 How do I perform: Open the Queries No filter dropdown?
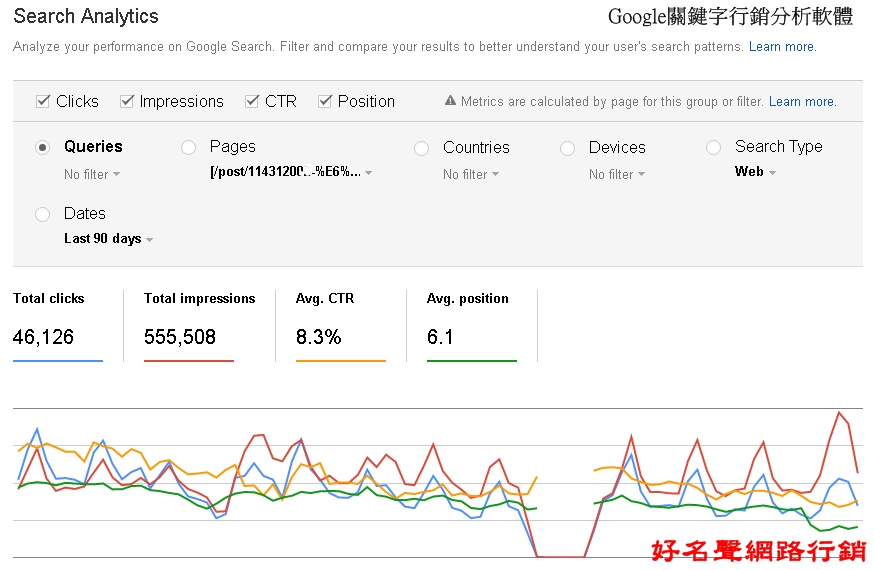92,174
